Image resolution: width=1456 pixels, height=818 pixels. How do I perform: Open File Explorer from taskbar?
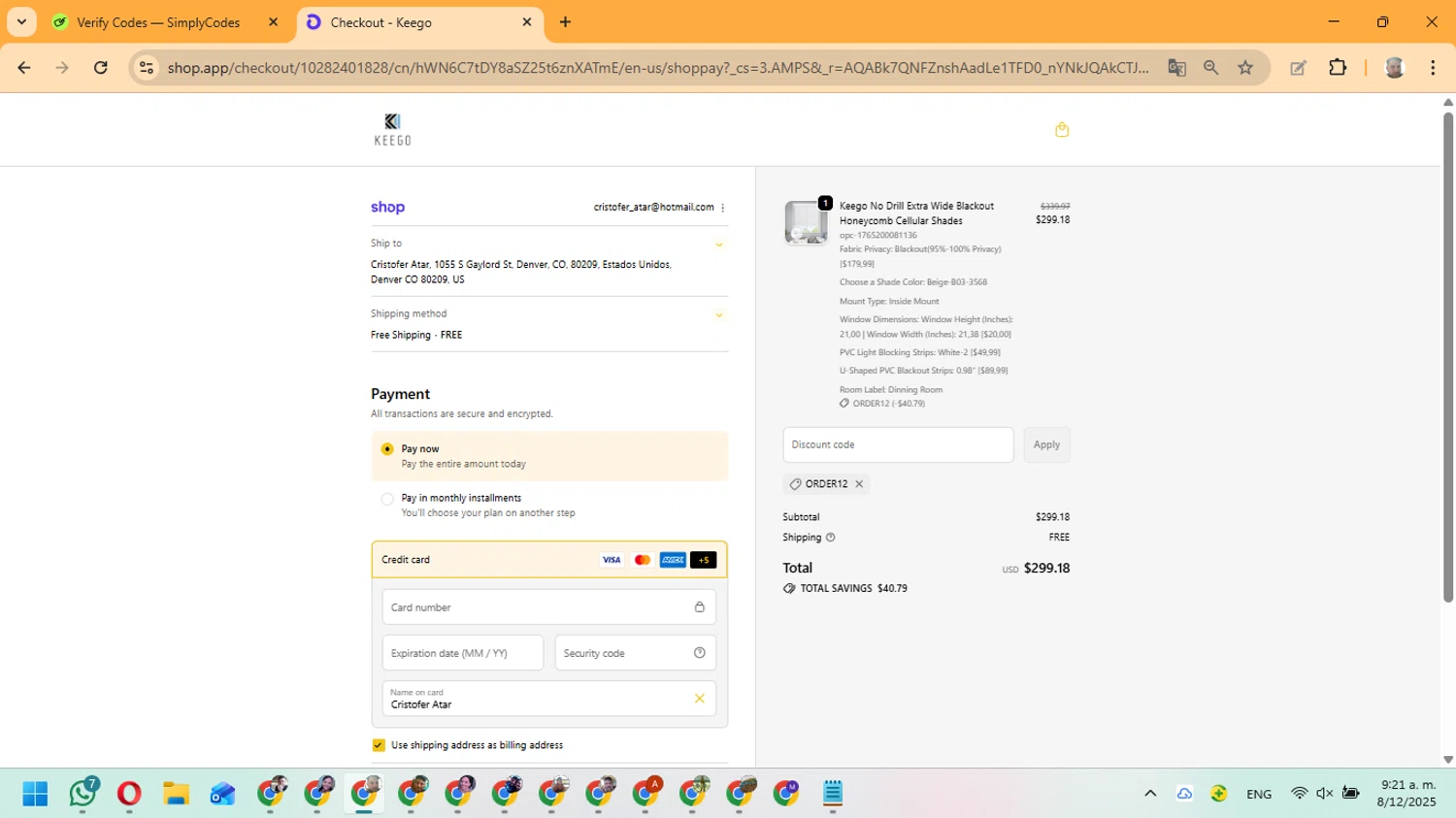click(176, 794)
